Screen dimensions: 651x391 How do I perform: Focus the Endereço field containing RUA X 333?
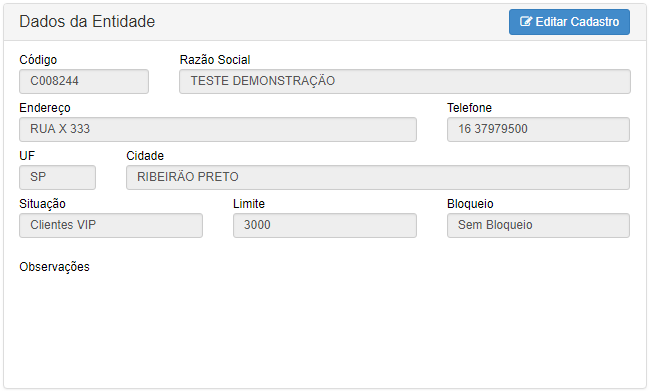[218, 130]
